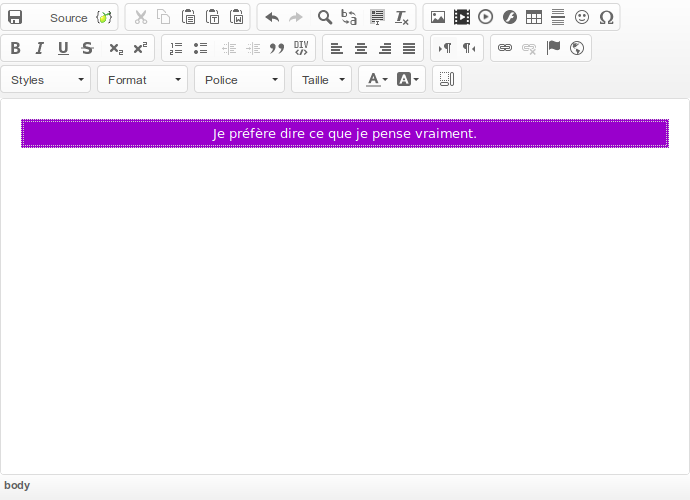Image resolution: width=690 pixels, height=500 pixels.
Task: Click the Source button
Action: point(69,17)
